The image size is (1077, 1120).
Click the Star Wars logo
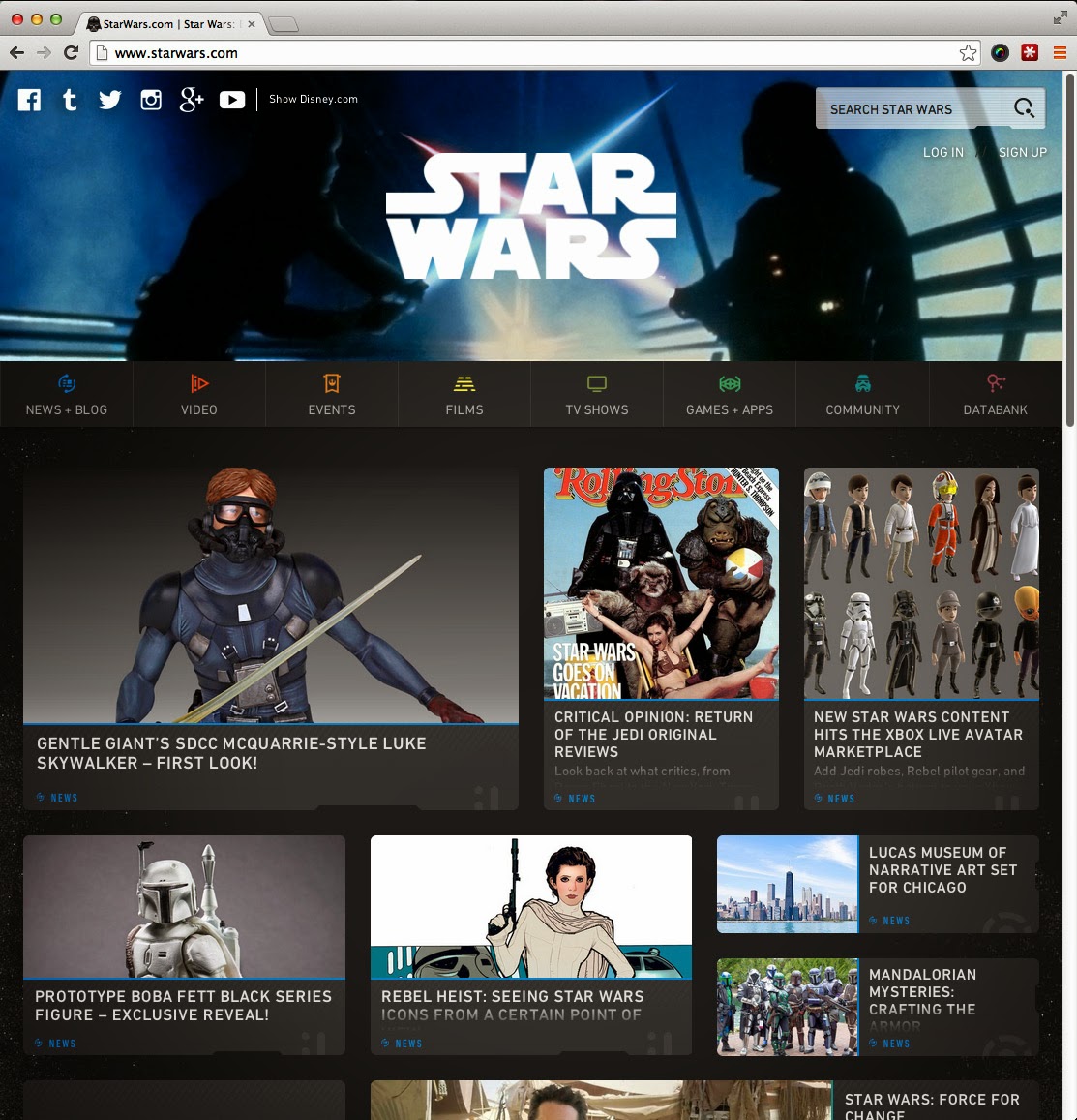(x=530, y=216)
